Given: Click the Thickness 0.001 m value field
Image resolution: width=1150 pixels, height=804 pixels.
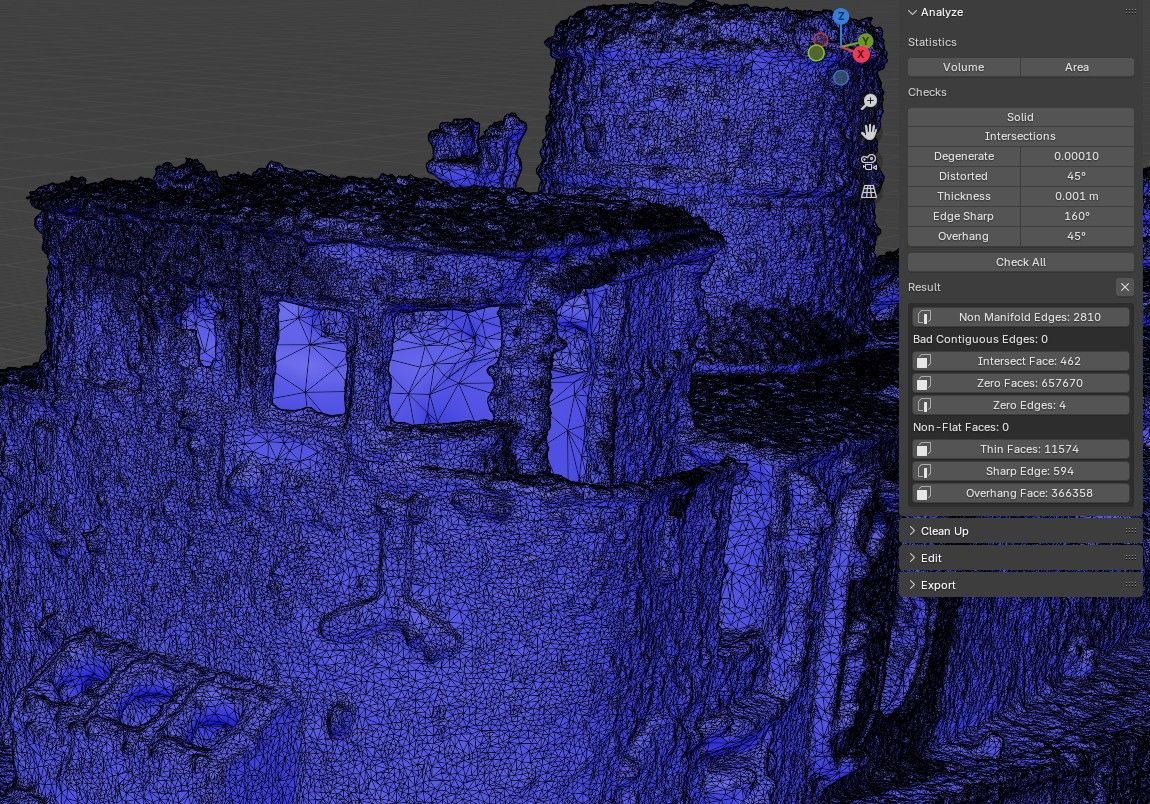Looking at the screenshot, I should (x=1077, y=196).
